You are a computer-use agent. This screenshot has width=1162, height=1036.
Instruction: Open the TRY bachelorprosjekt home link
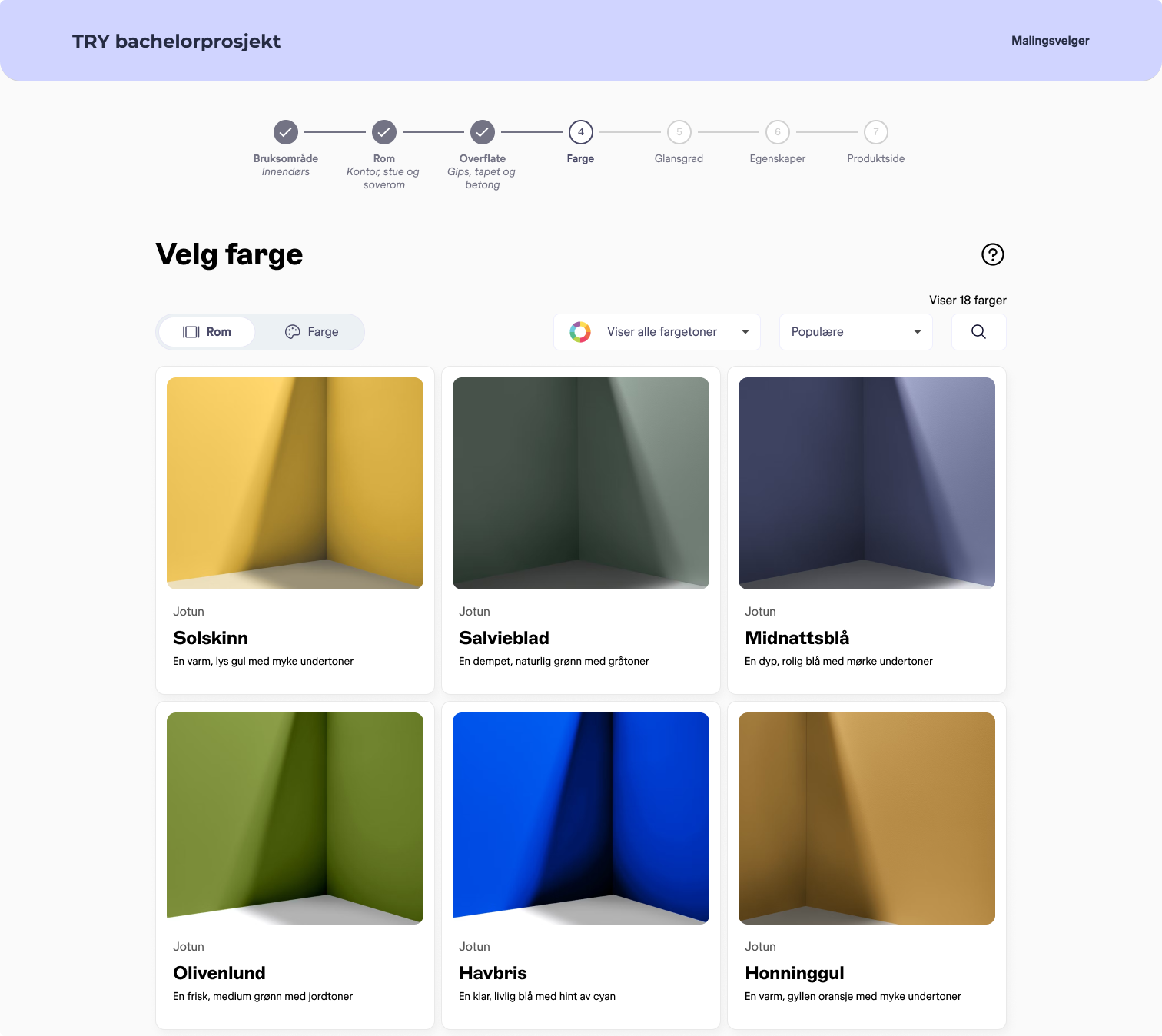(176, 42)
